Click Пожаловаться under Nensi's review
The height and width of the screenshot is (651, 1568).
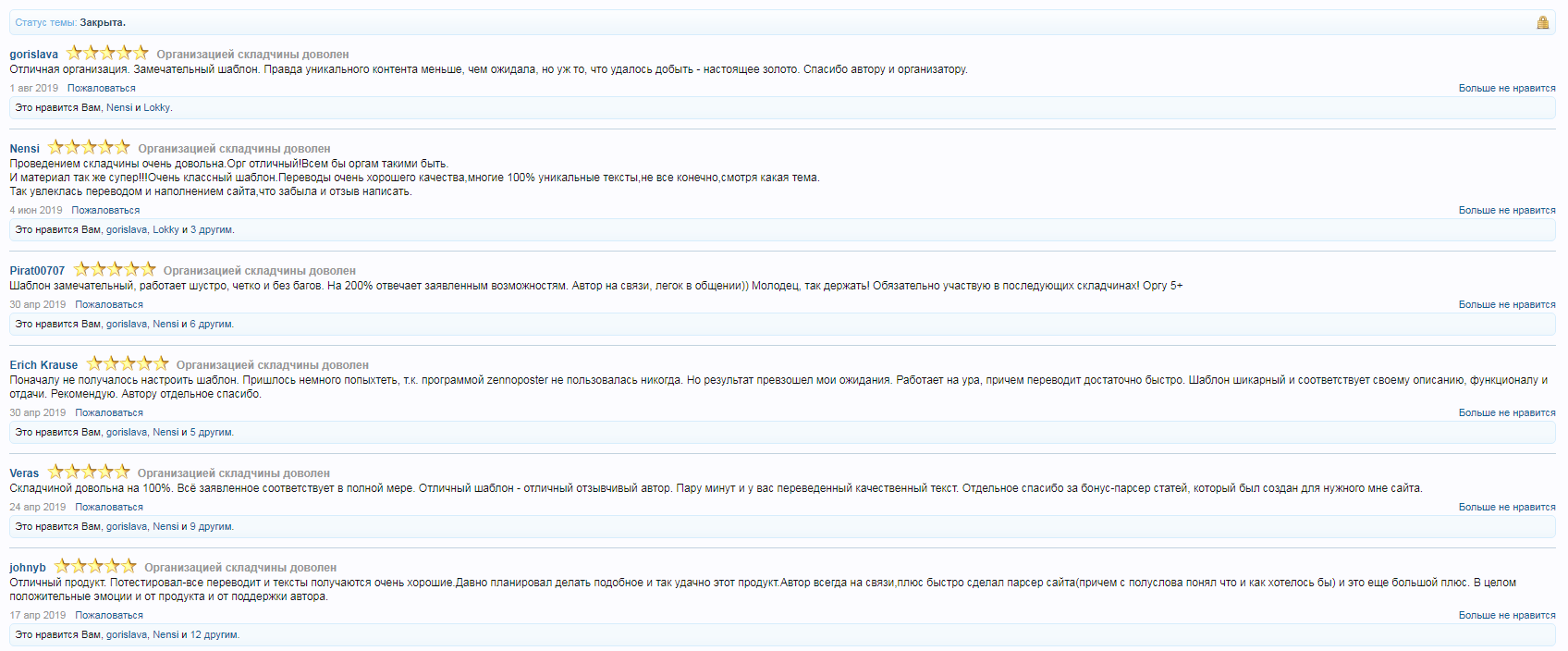coord(105,211)
